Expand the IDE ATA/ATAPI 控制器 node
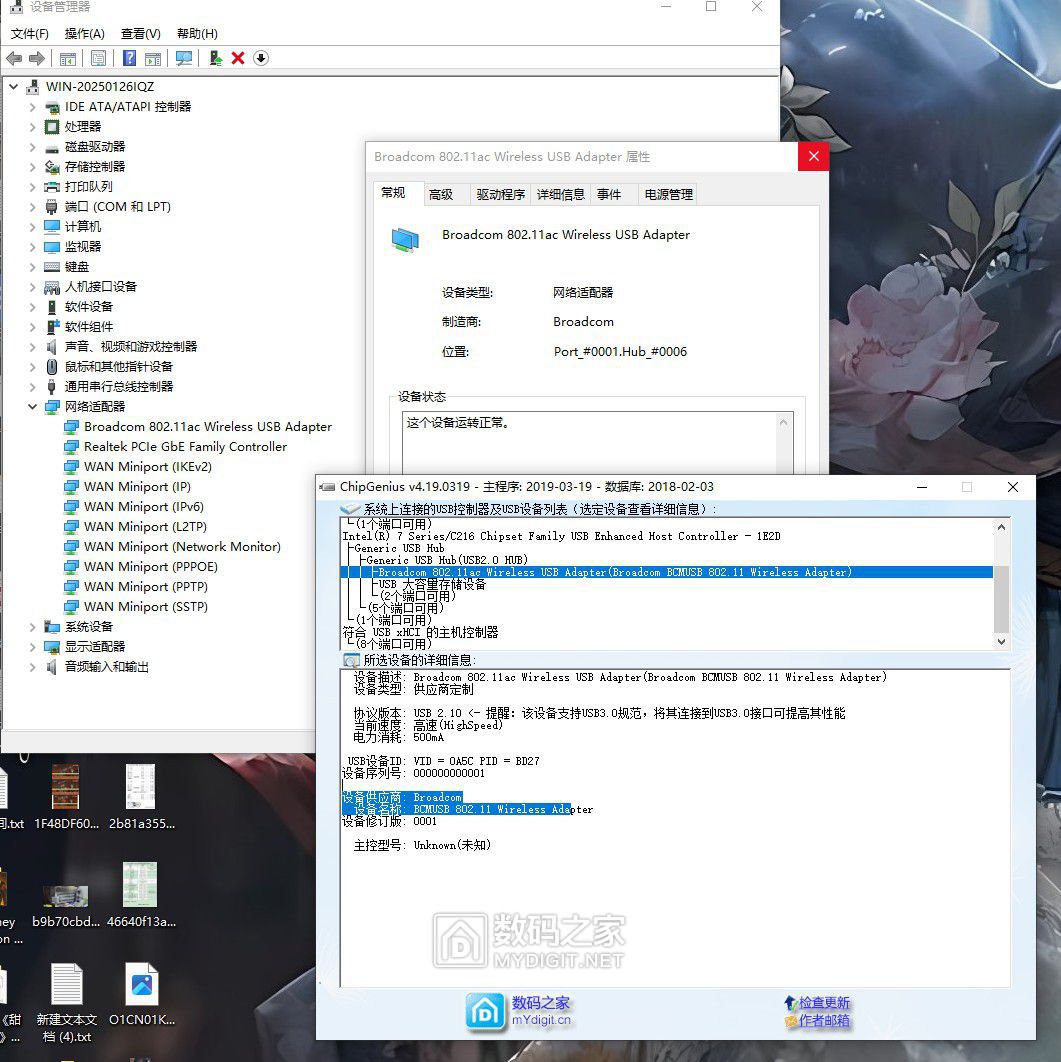 [33, 107]
